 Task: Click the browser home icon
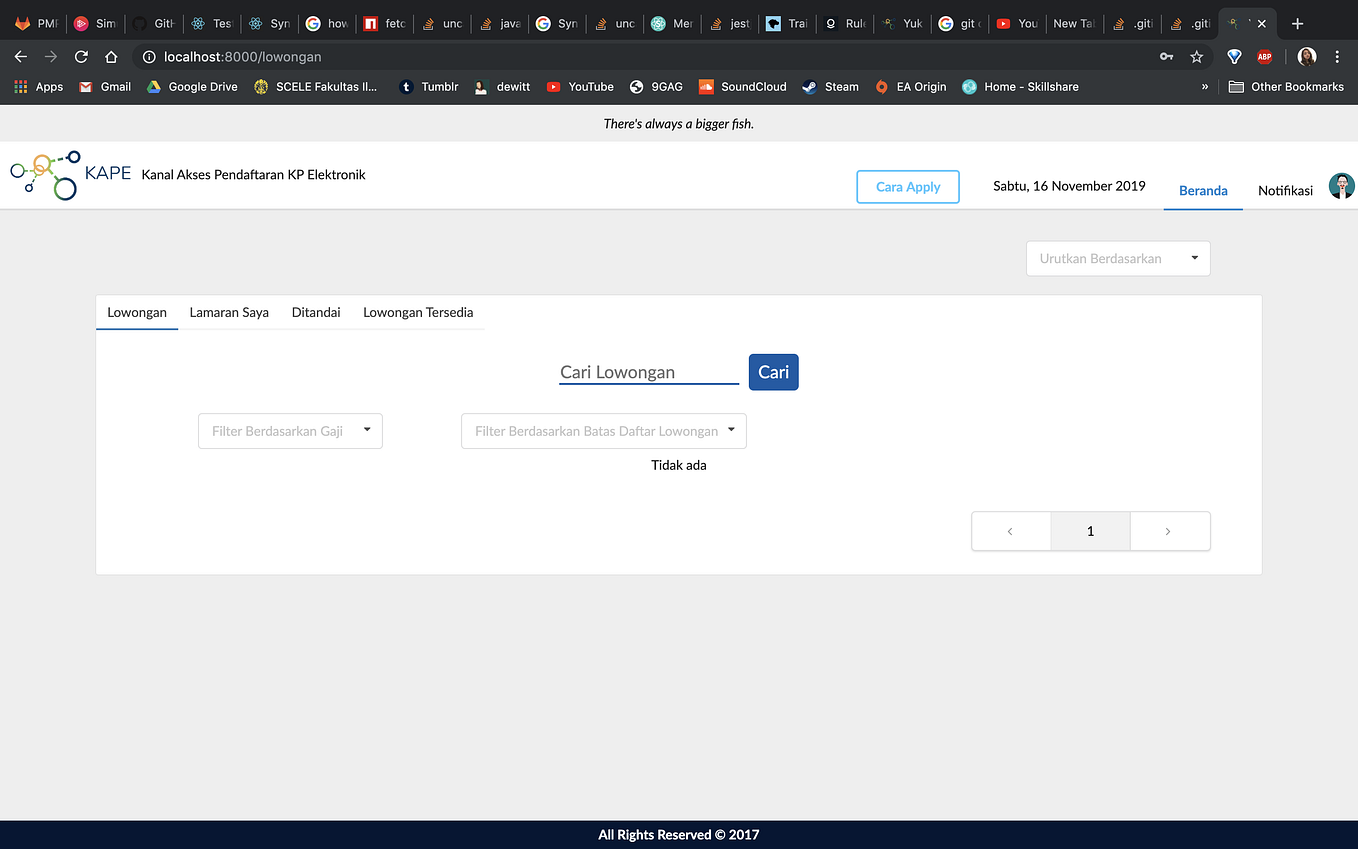[x=112, y=57]
